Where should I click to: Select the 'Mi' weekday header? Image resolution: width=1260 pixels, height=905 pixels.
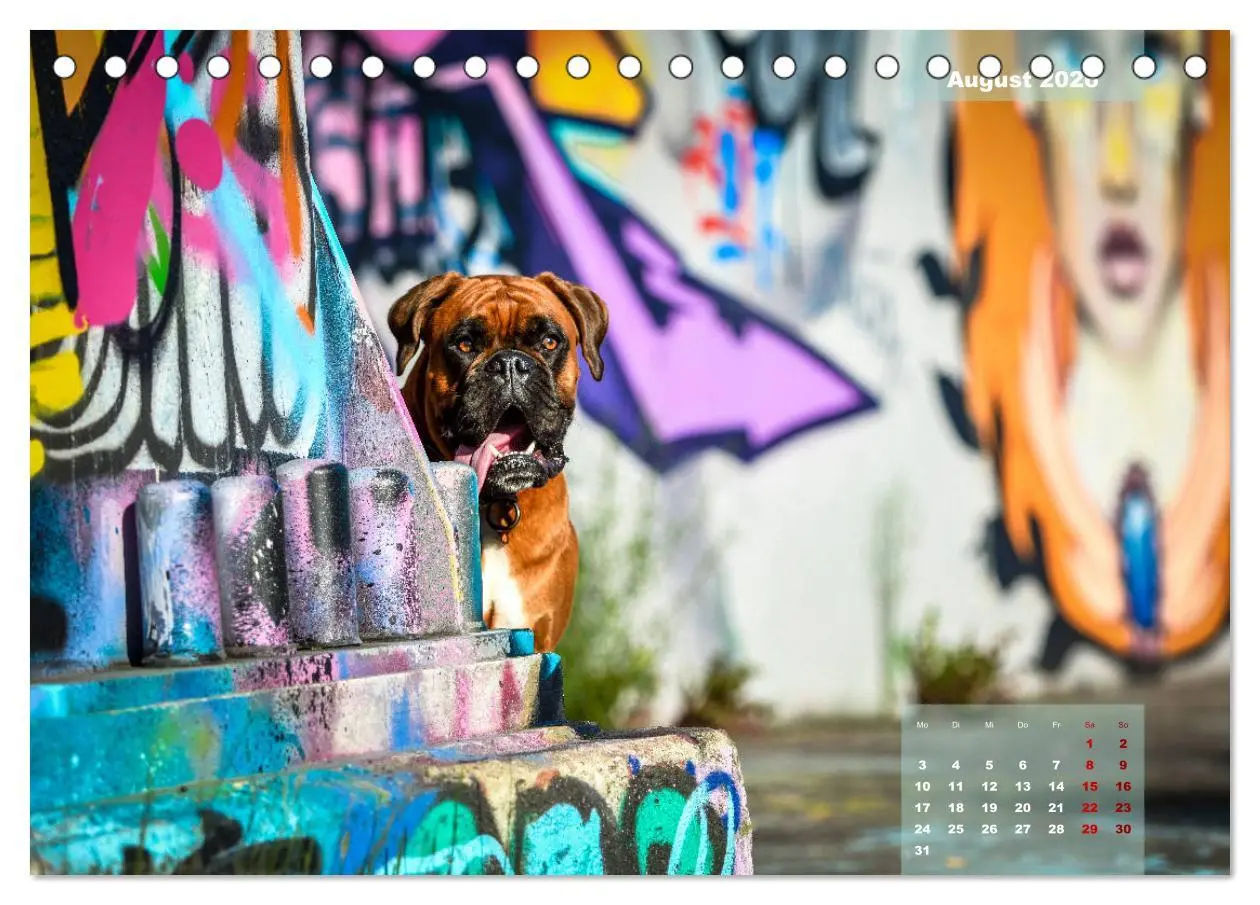(989, 725)
